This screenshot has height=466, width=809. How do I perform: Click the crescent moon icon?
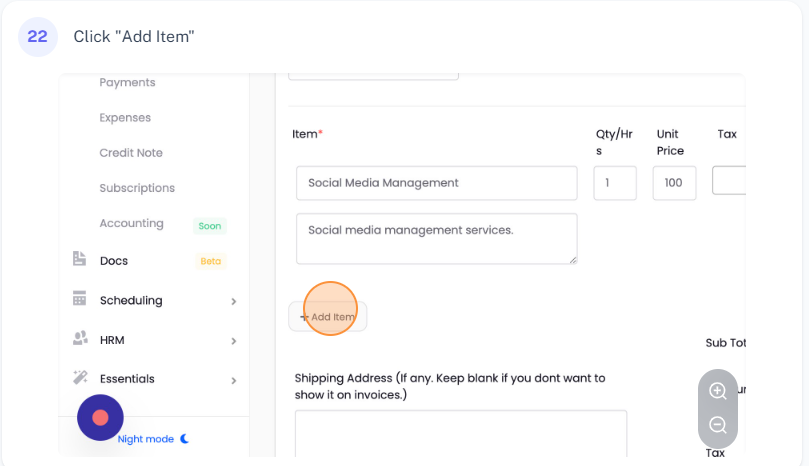coord(184,439)
